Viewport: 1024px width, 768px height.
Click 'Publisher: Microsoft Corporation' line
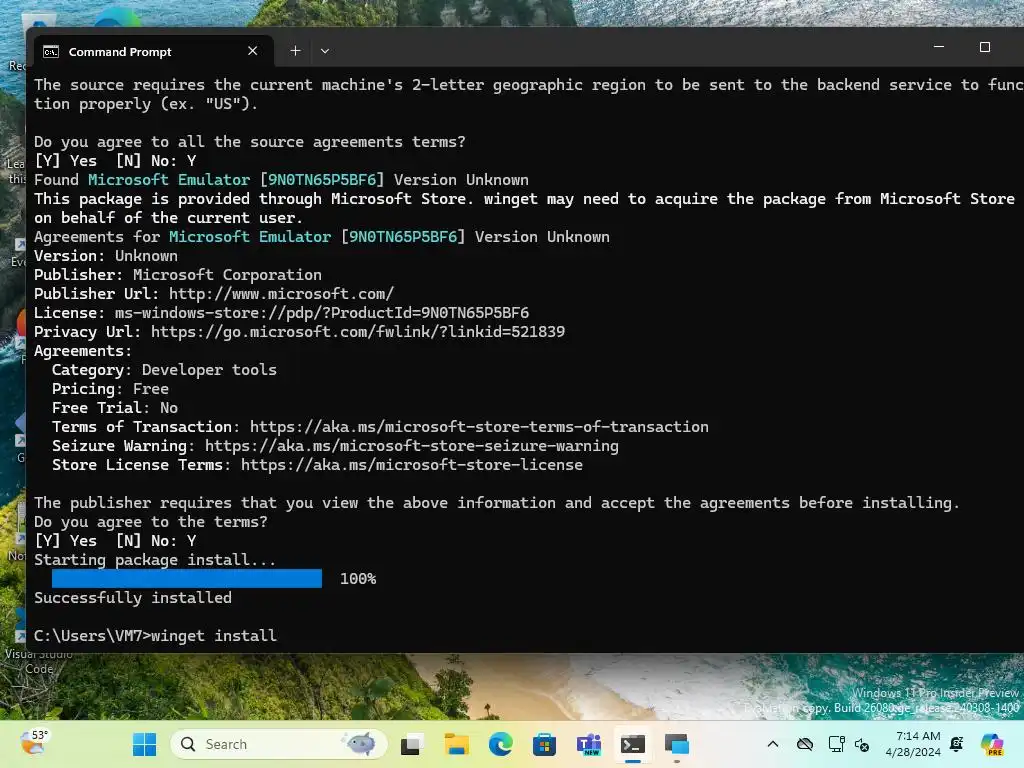(x=178, y=275)
